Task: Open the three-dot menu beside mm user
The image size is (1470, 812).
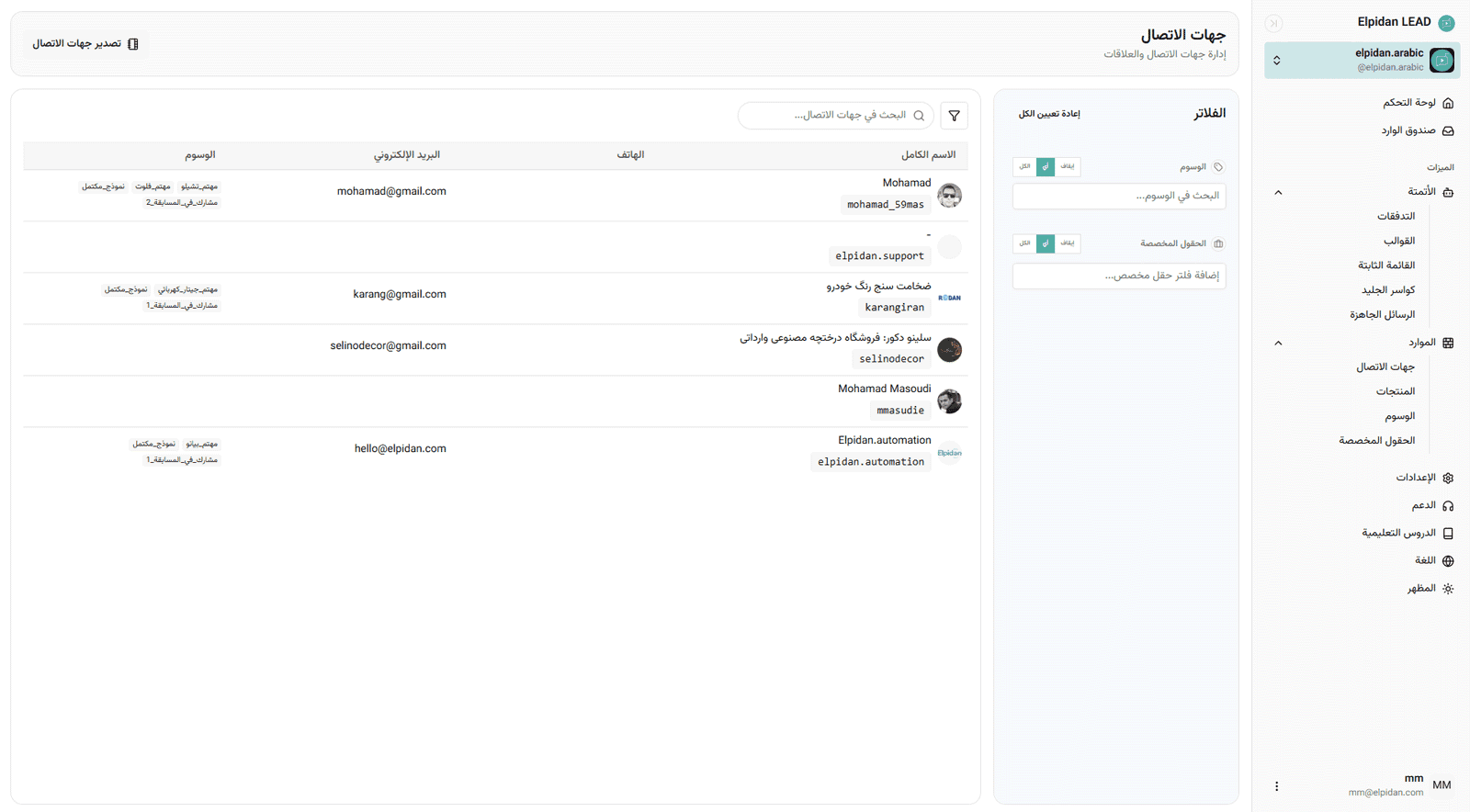Action: coord(1276,786)
